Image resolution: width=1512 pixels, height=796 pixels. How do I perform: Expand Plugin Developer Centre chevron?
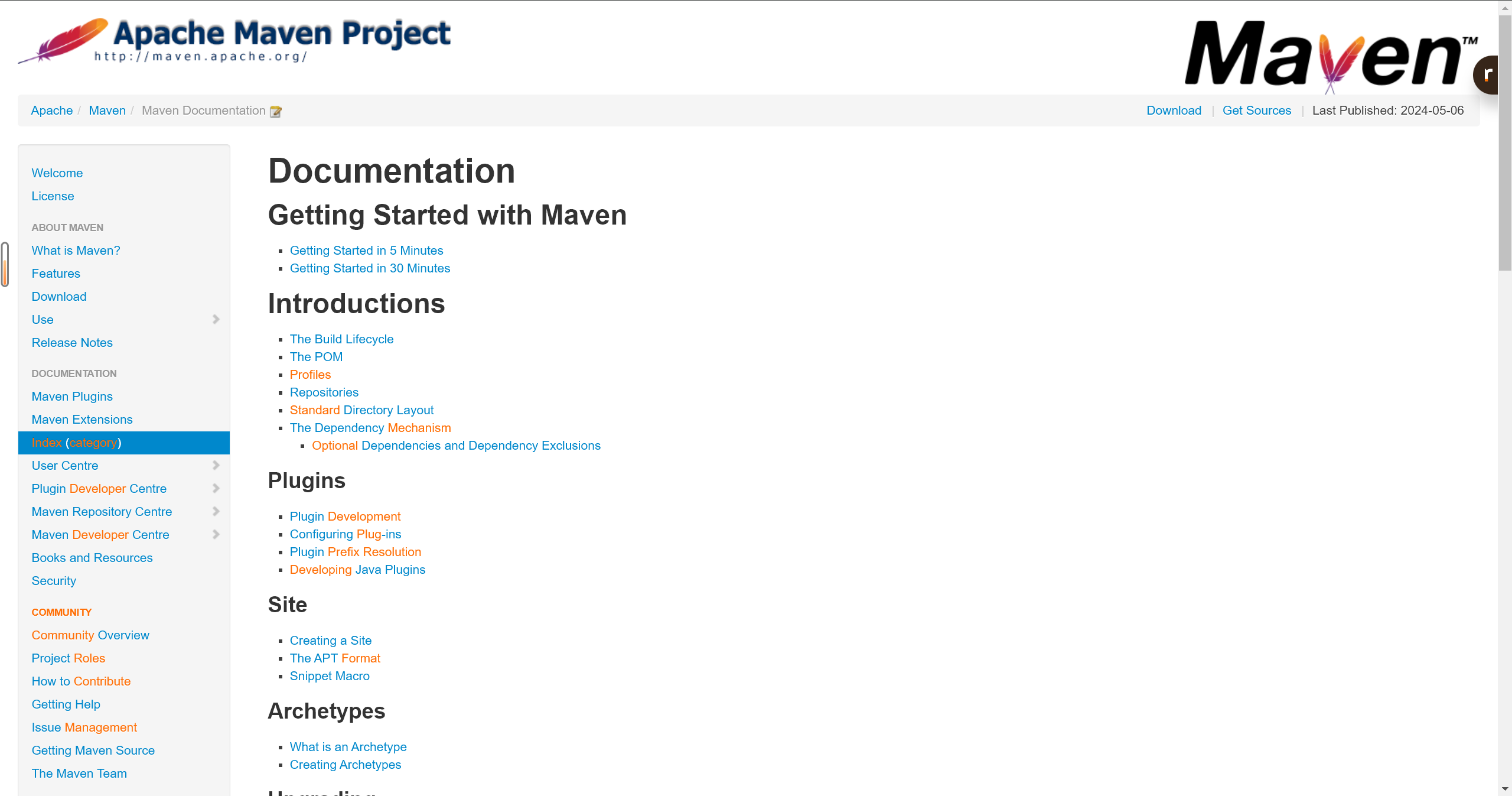click(216, 489)
